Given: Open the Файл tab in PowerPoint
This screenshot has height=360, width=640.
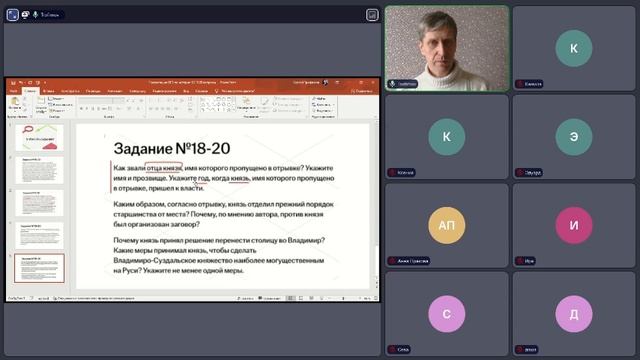Looking at the screenshot, I should [14, 91].
